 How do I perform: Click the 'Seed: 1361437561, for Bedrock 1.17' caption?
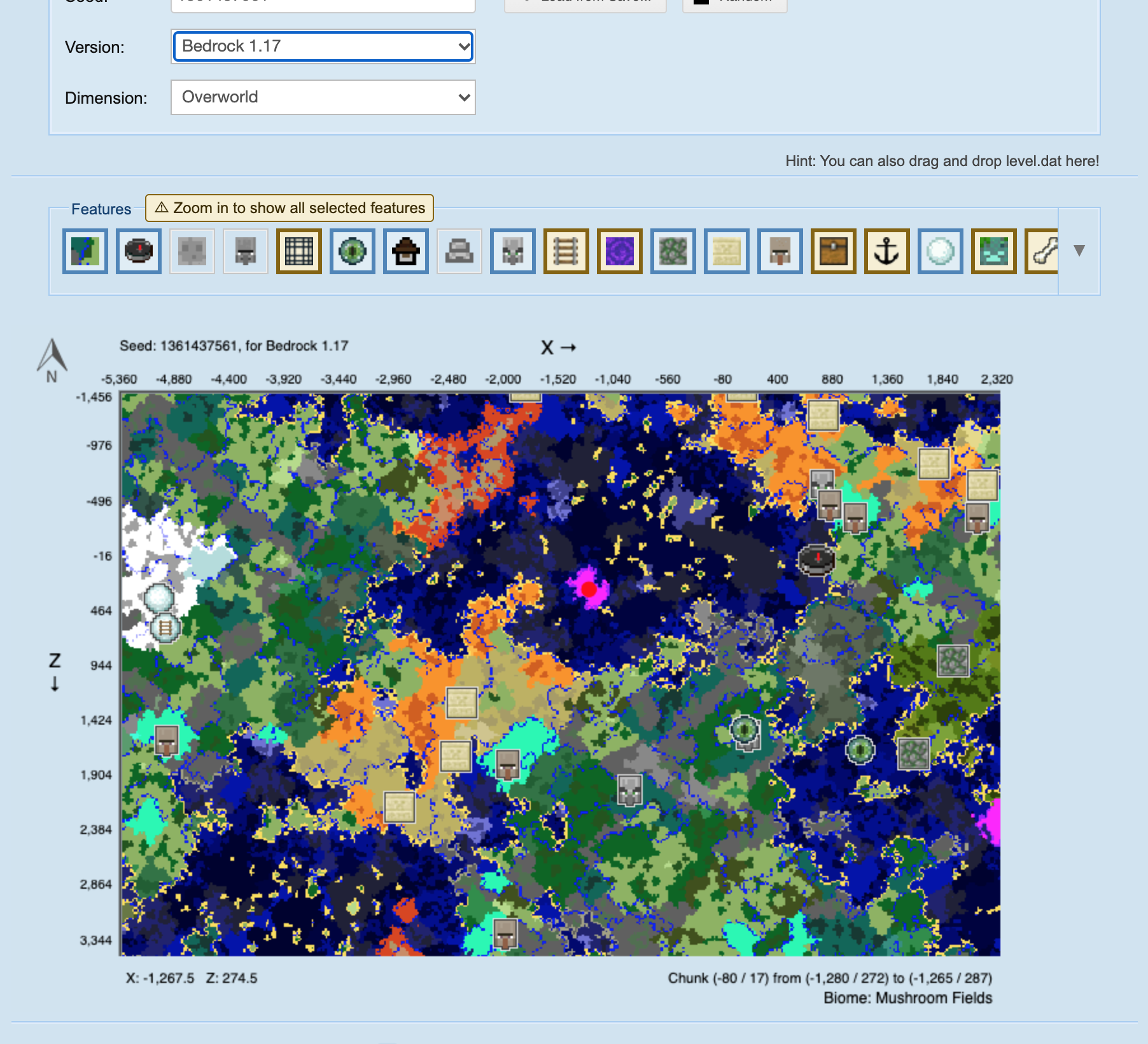(234, 346)
